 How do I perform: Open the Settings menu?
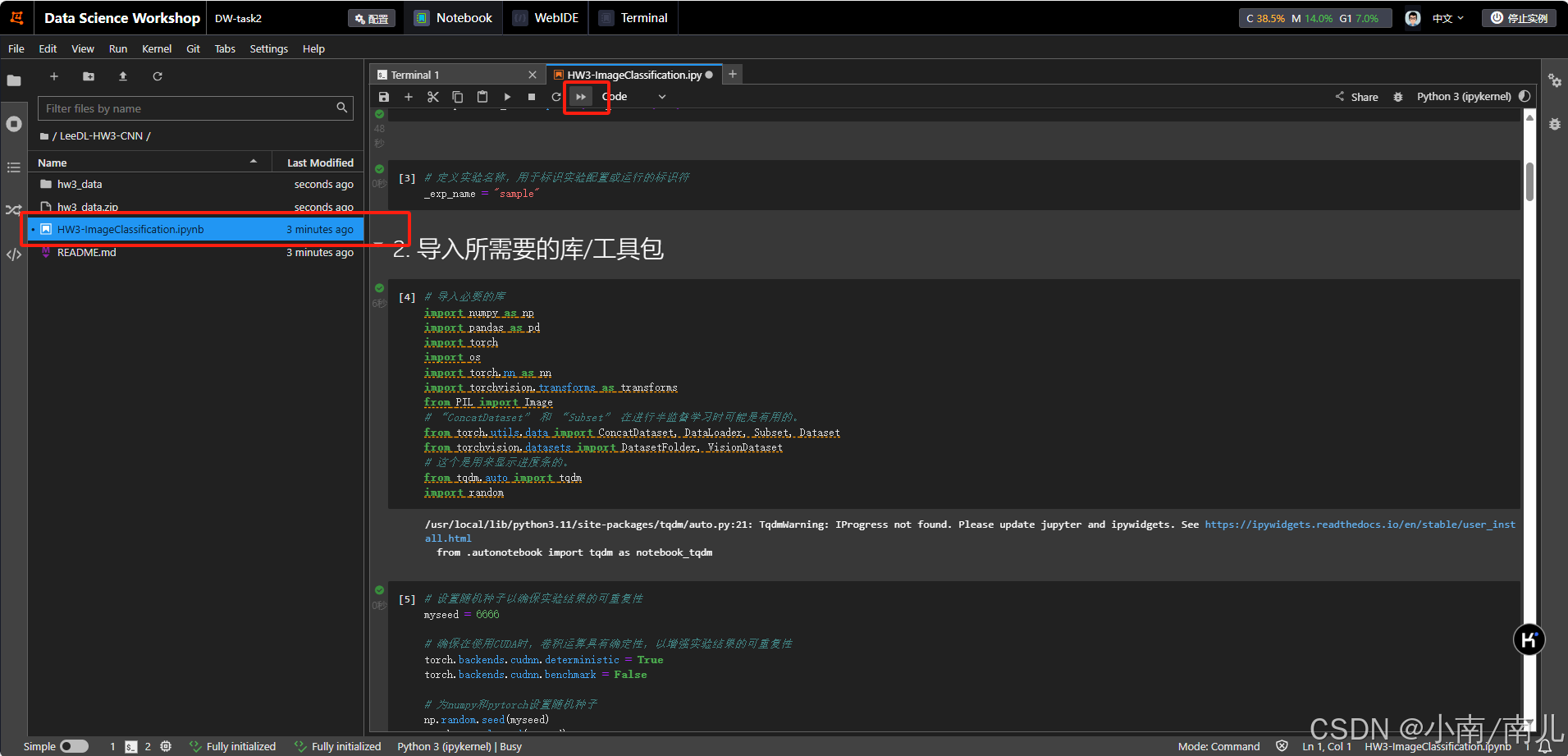[x=269, y=48]
